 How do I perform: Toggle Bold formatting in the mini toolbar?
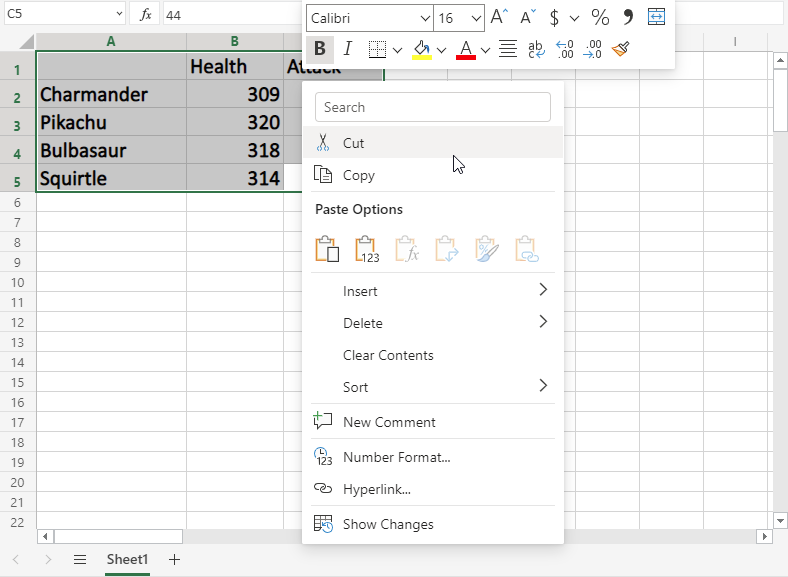(x=320, y=49)
